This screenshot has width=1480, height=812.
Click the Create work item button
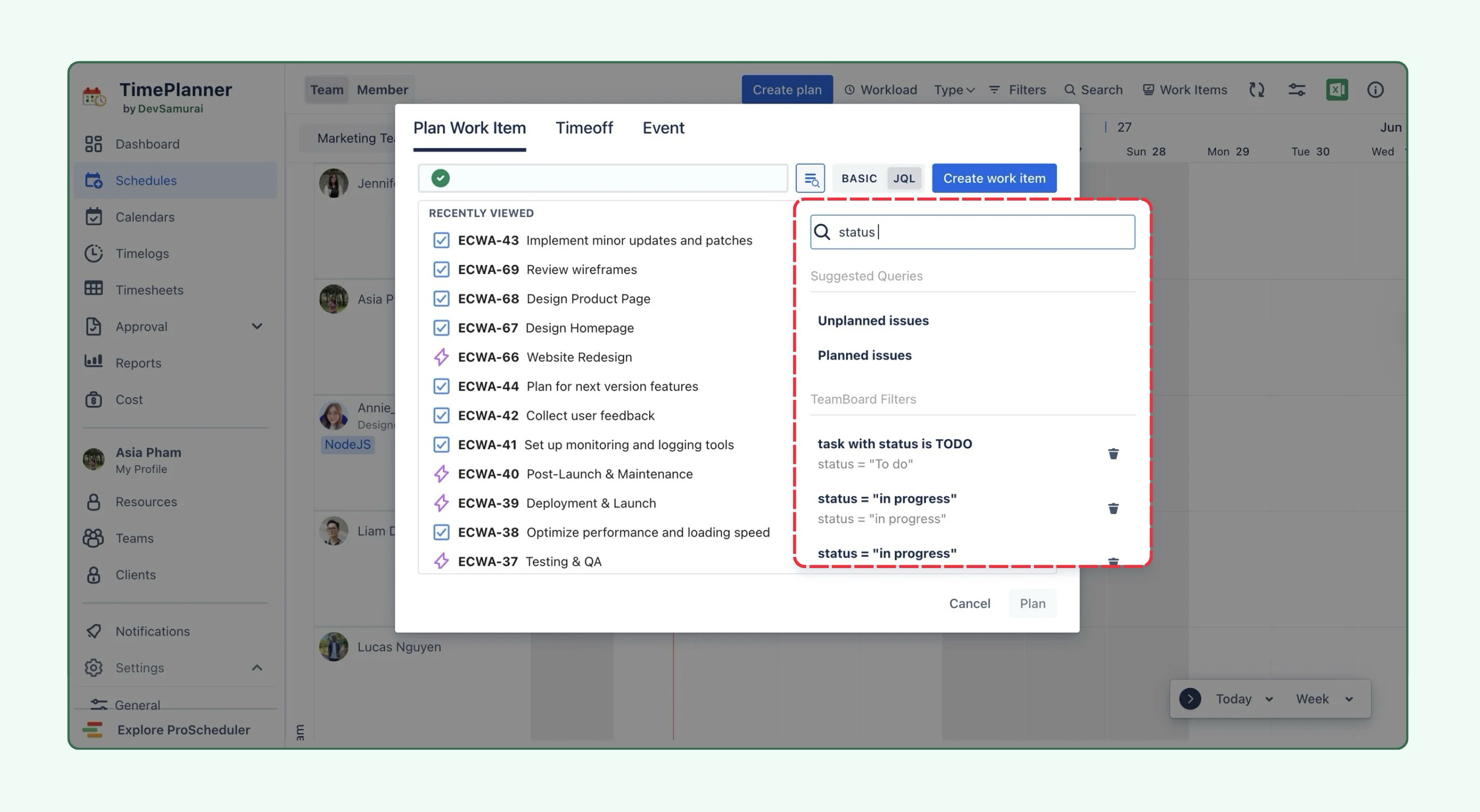(x=994, y=178)
